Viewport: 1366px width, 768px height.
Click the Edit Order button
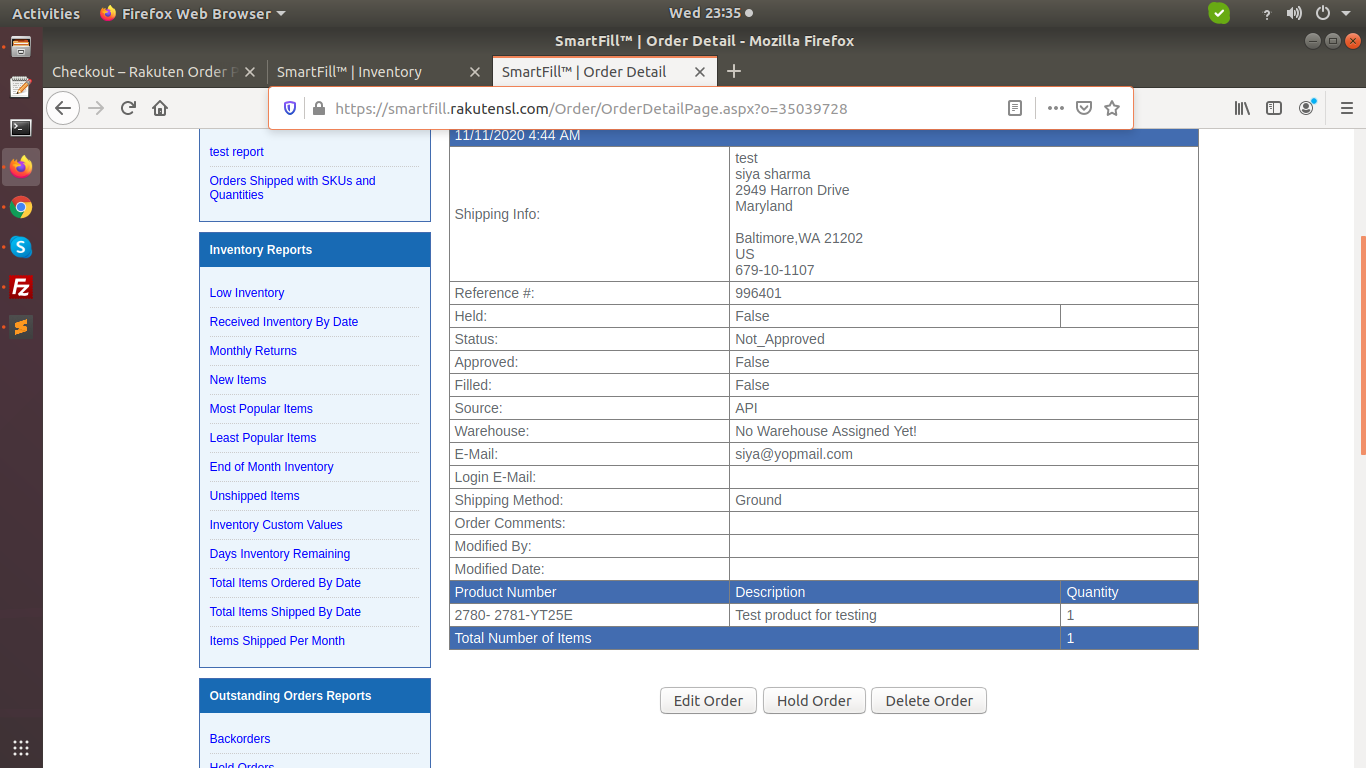click(x=708, y=701)
